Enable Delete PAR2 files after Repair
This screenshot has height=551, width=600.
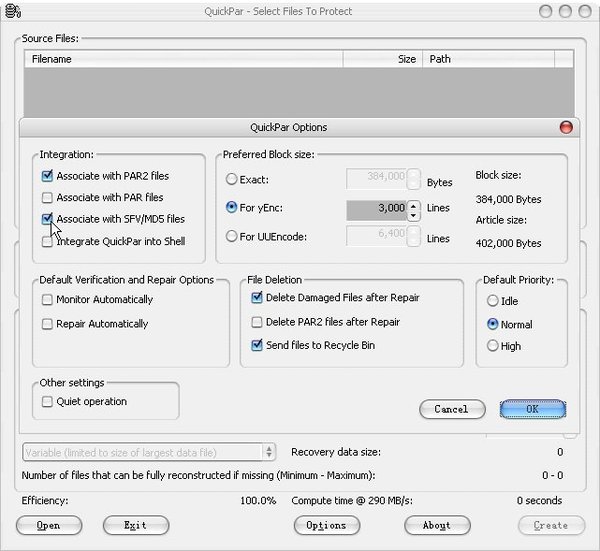257,322
